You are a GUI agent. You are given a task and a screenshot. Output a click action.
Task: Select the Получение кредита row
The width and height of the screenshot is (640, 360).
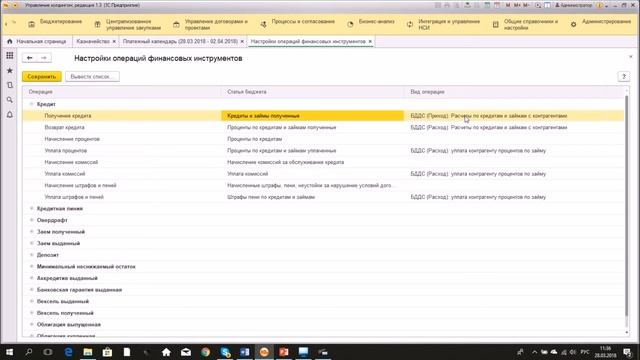coord(323,116)
